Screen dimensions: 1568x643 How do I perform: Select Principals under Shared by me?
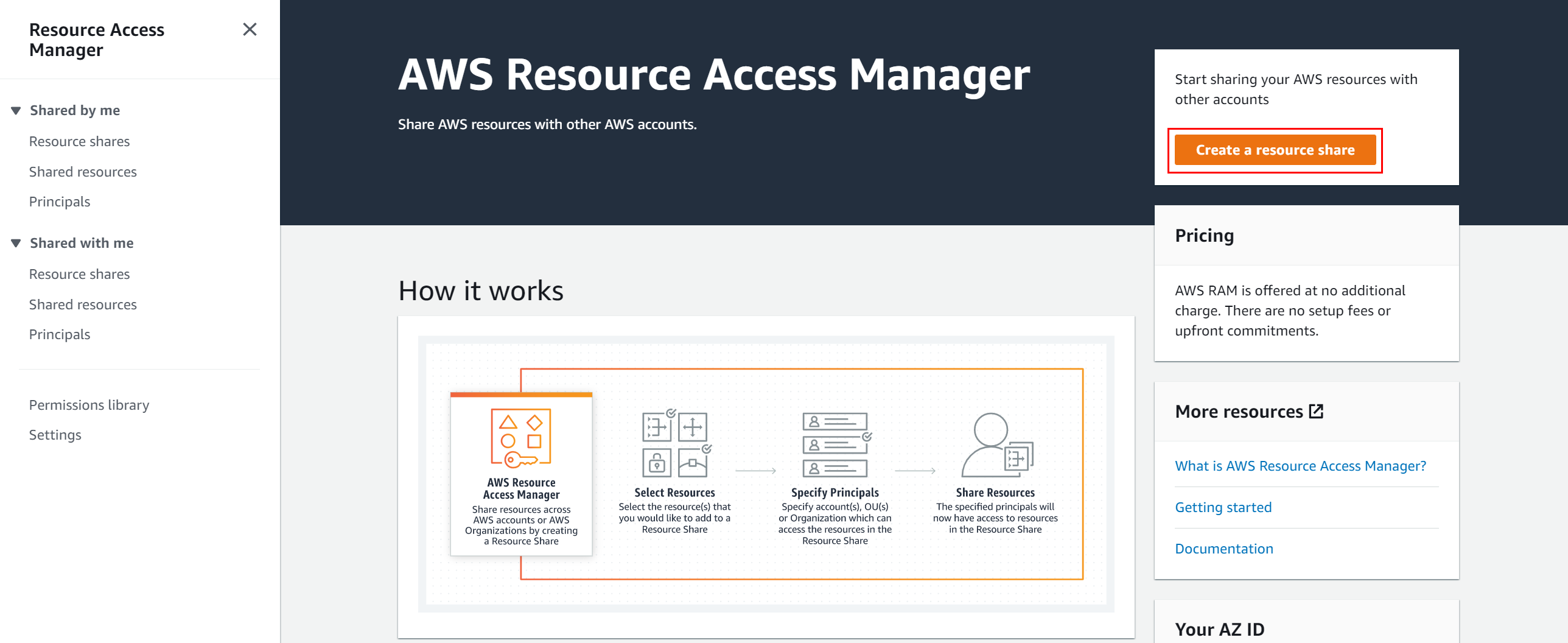[59, 201]
